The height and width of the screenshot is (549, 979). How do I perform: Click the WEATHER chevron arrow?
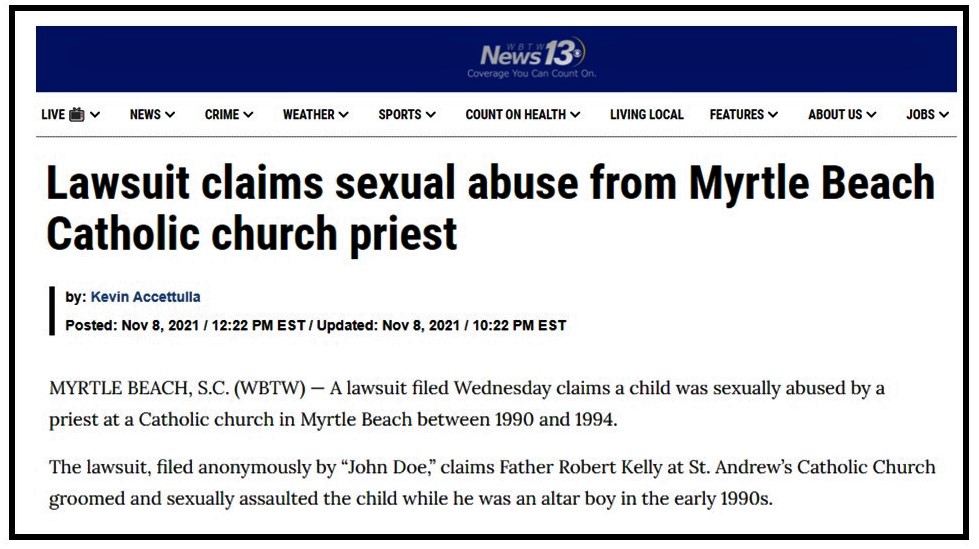pyautogui.click(x=344, y=115)
